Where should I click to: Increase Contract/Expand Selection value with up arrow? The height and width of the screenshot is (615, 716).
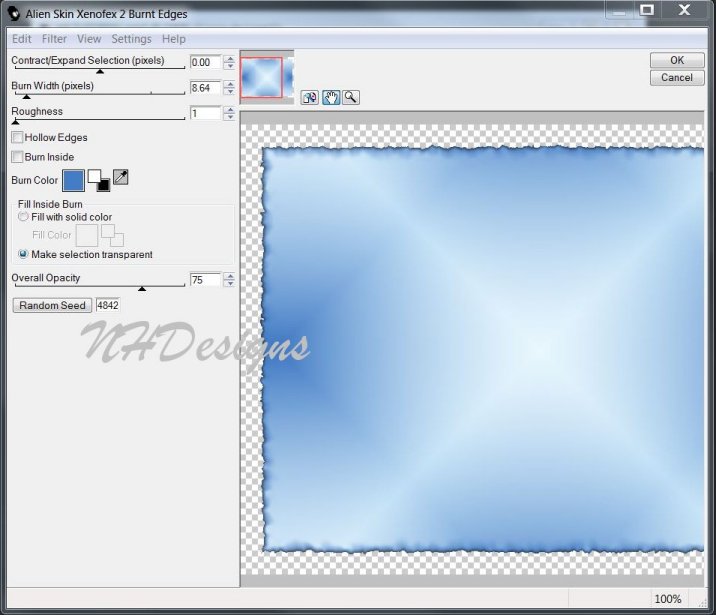click(230, 59)
